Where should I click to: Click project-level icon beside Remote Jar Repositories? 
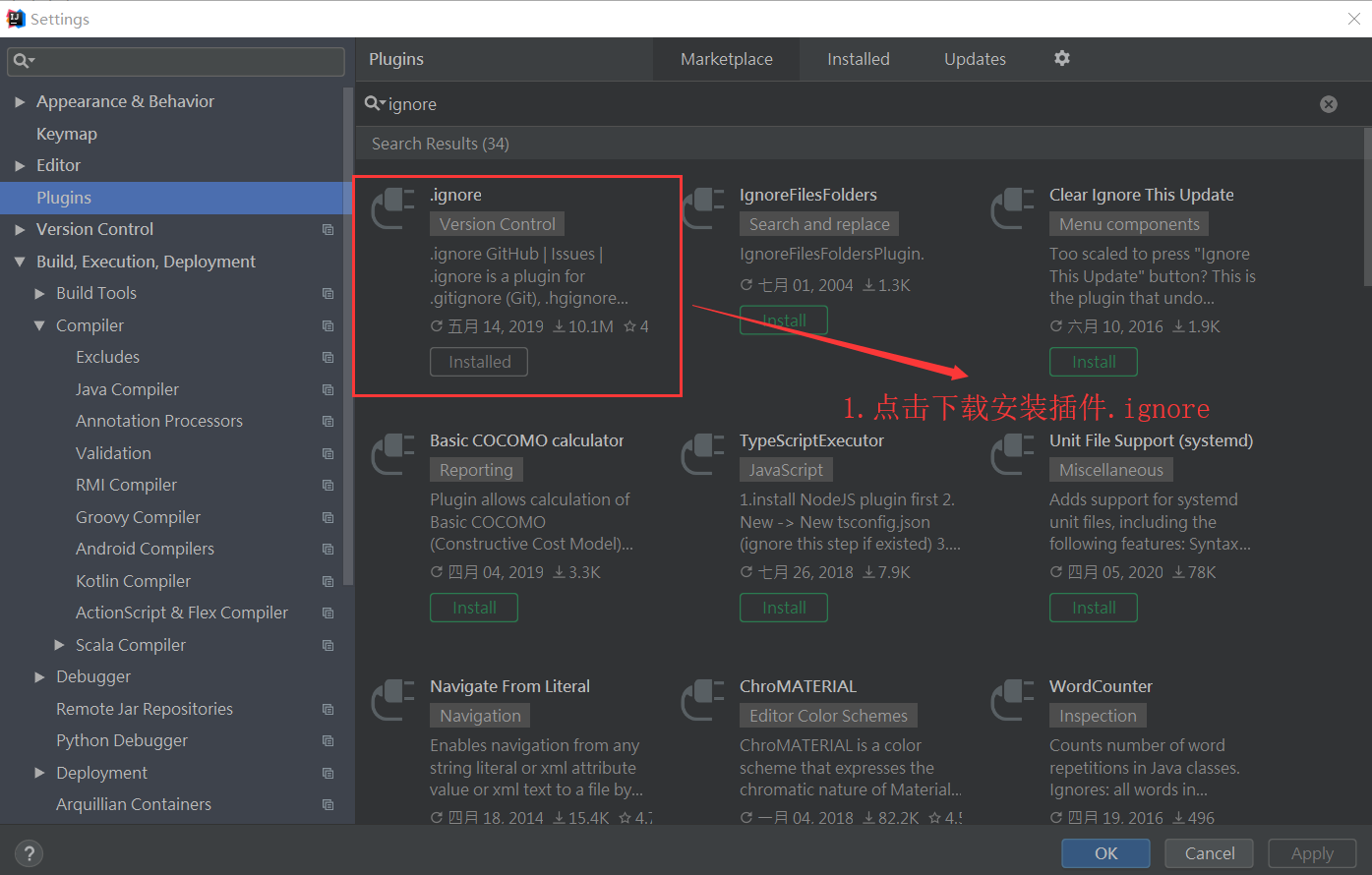coord(328,709)
